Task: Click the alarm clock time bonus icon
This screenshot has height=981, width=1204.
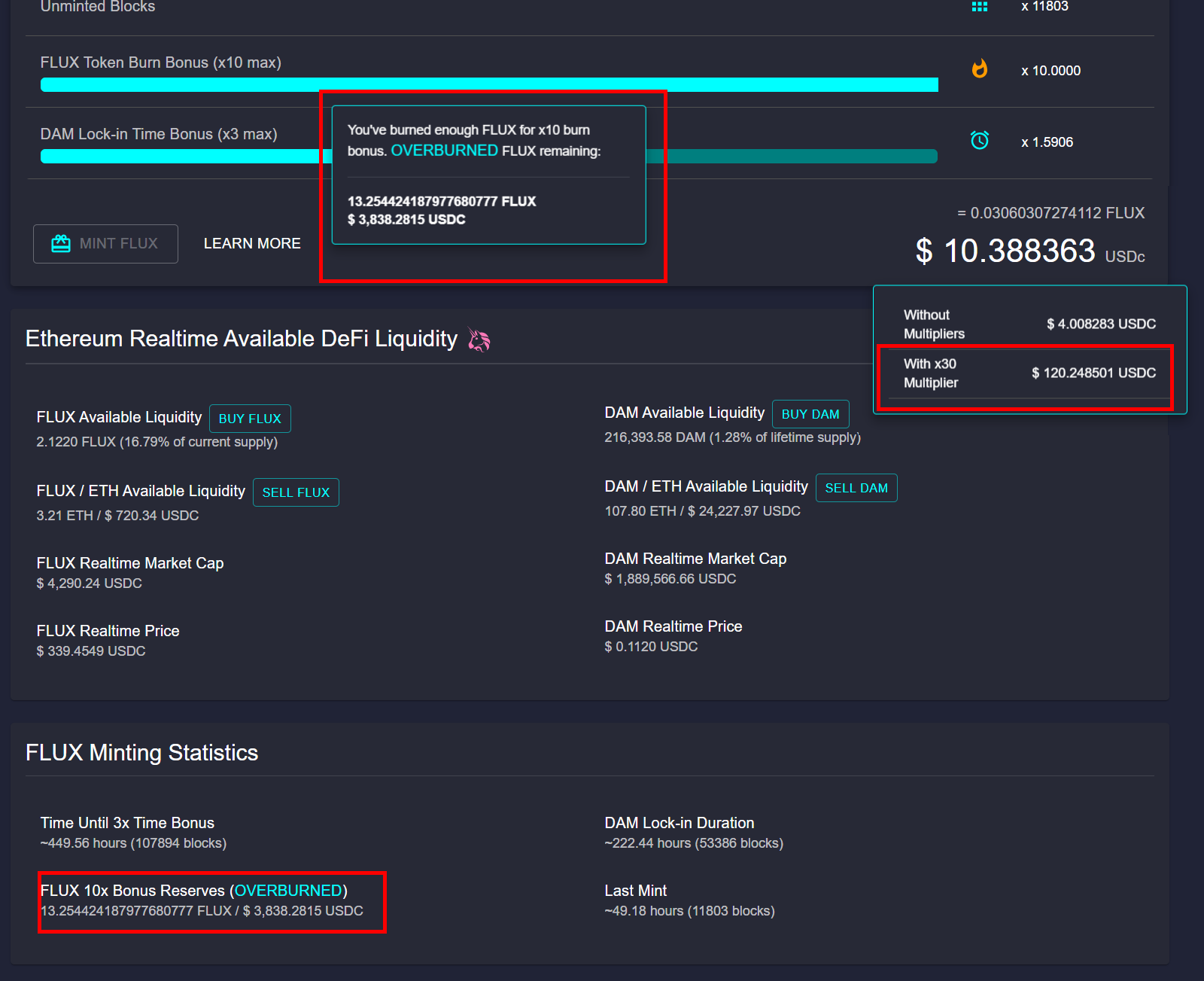Action: 979,140
